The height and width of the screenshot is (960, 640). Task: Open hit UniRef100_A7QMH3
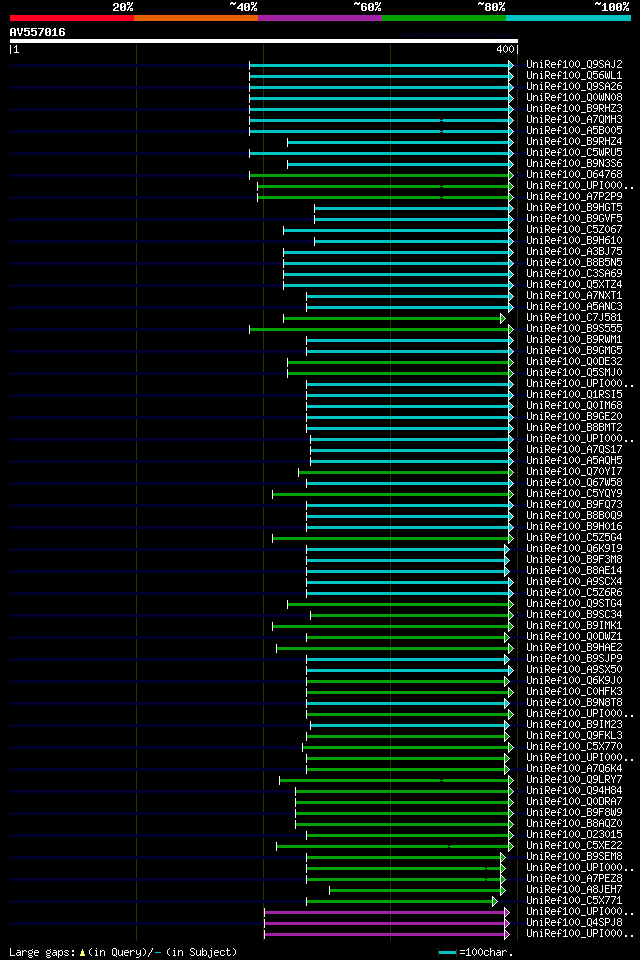tap(574, 119)
